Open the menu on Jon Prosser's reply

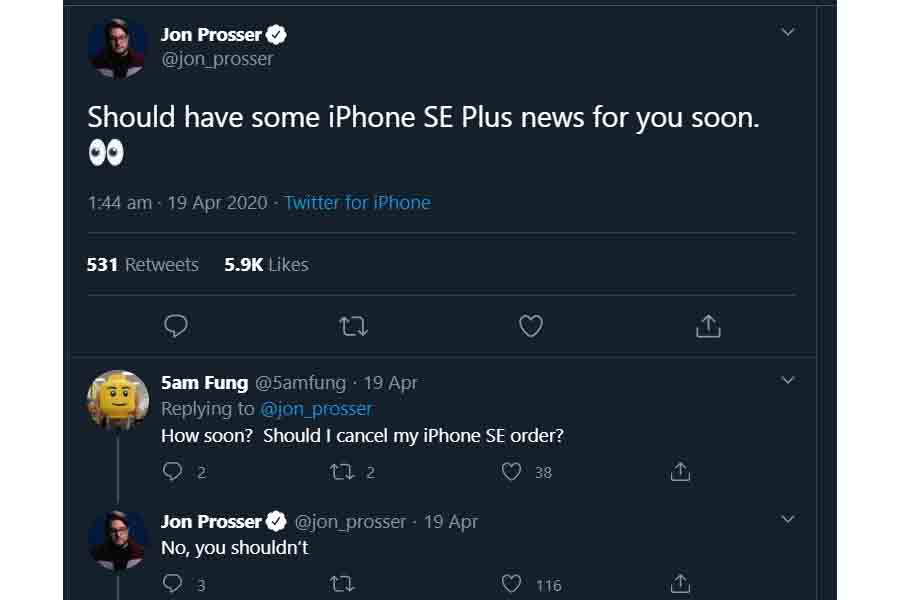[788, 519]
